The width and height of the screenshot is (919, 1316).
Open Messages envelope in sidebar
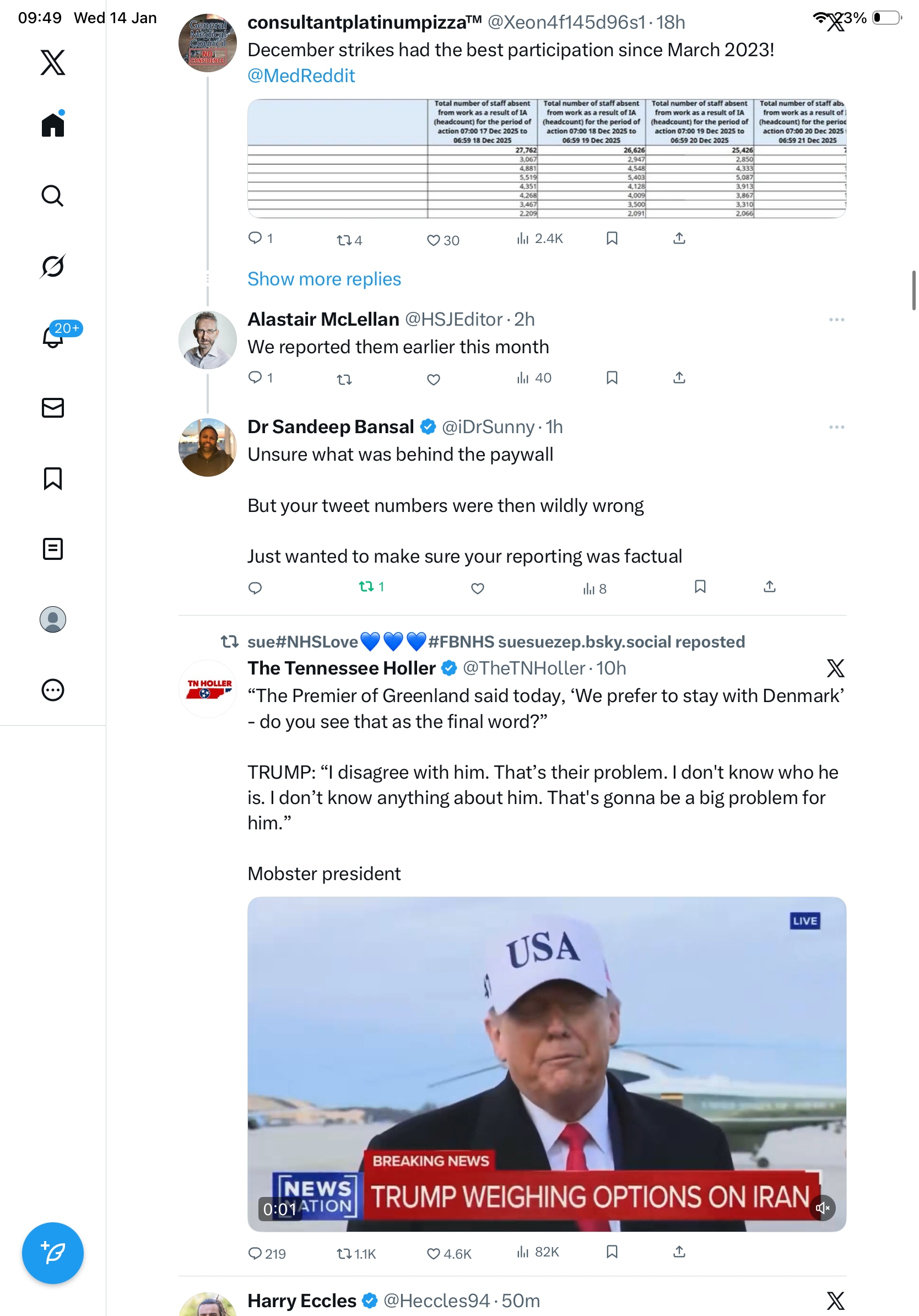click(53, 407)
